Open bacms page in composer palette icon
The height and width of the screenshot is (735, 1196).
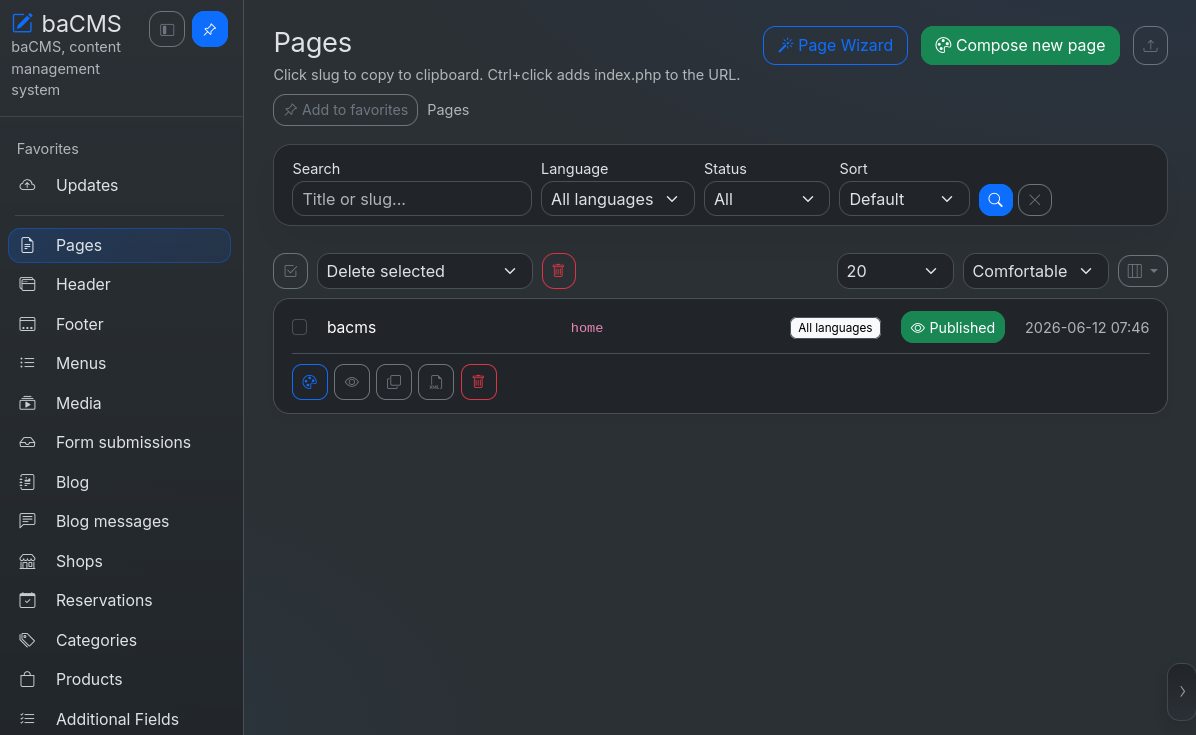click(x=310, y=382)
